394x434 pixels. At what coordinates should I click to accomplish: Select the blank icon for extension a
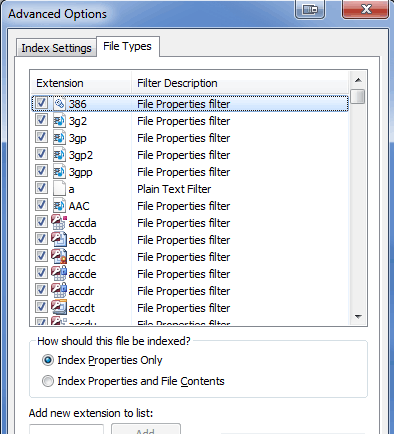click(x=59, y=189)
